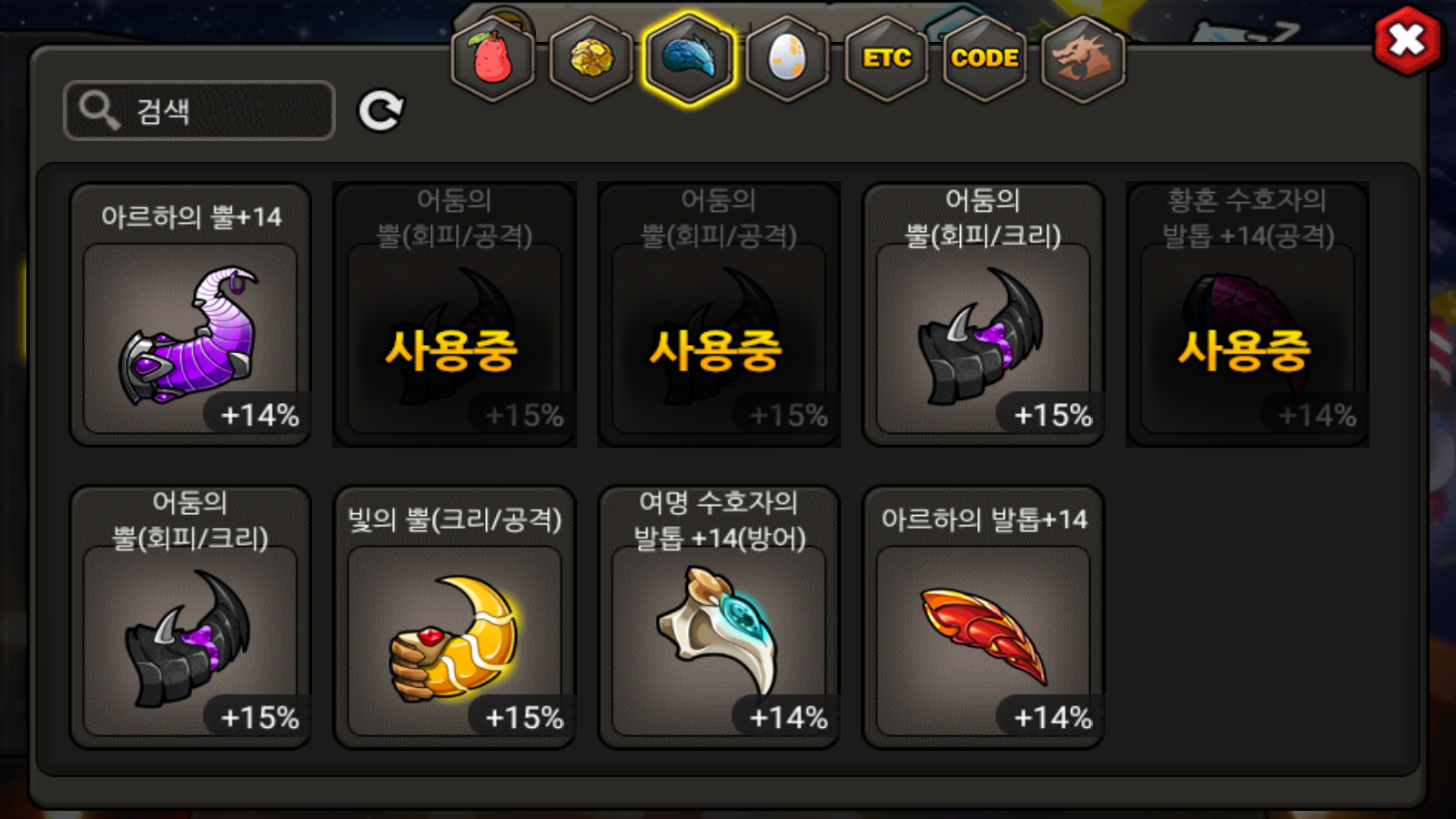
Task: Close the inventory with the red X
Action: [x=1408, y=40]
